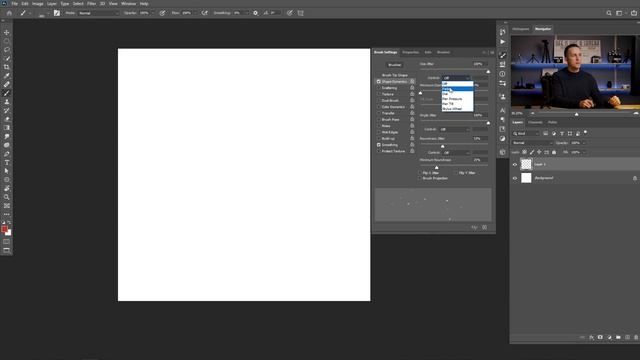Click the Brush Settings icon in the dock
Screen dimensions: 640x360
[502, 56]
